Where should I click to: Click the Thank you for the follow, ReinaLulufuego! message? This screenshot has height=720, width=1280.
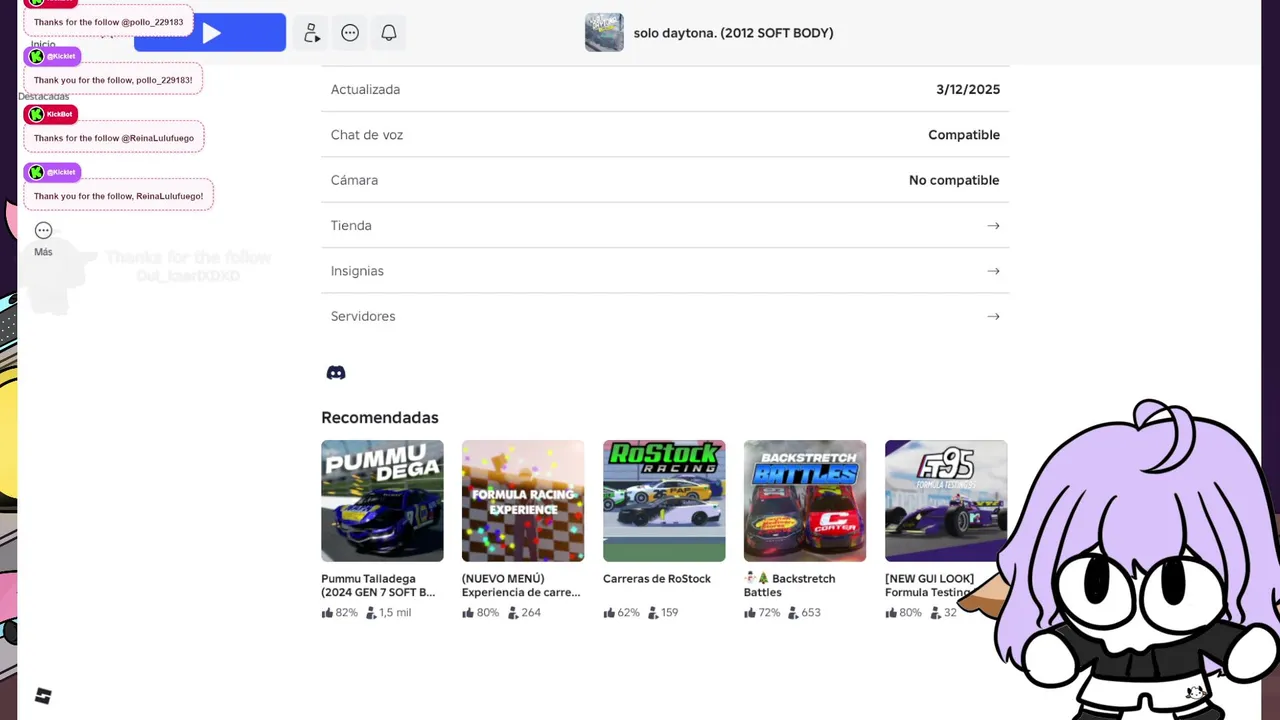click(118, 196)
